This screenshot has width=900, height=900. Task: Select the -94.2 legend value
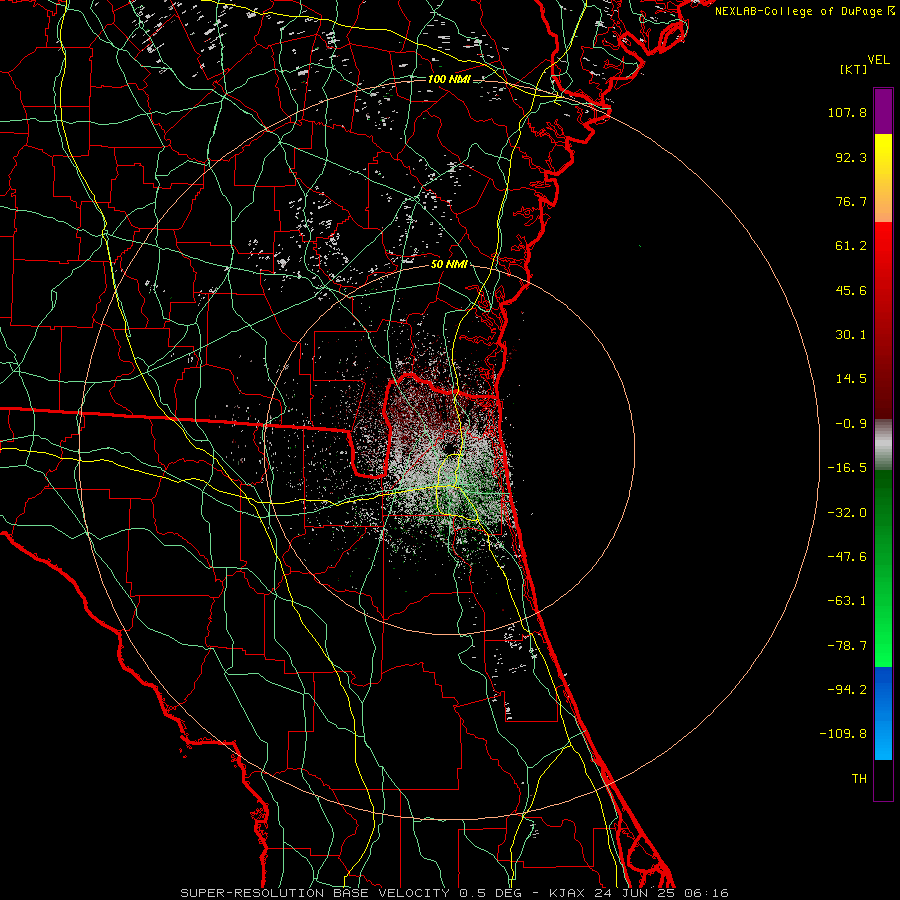(x=847, y=690)
